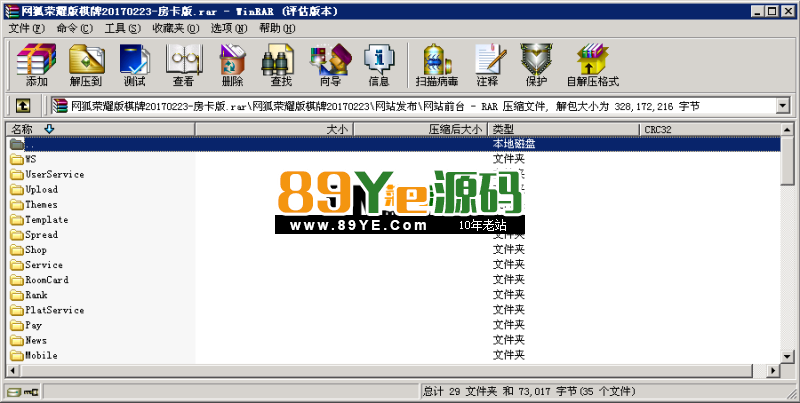Image resolution: width=800 pixels, height=403 pixels.
Task: Expand the archive path dropdown arrow
Action: pyautogui.click(x=783, y=106)
